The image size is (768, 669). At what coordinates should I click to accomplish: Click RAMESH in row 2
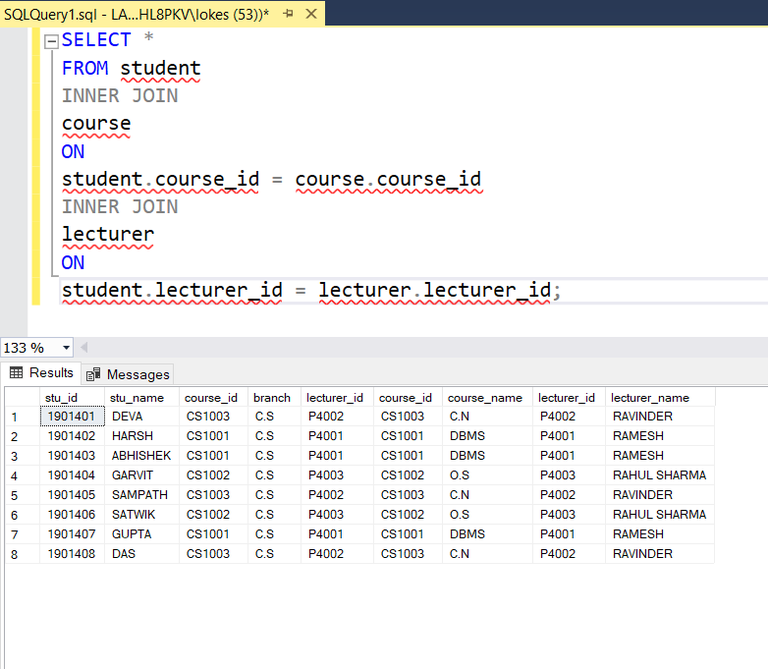click(x=660, y=436)
